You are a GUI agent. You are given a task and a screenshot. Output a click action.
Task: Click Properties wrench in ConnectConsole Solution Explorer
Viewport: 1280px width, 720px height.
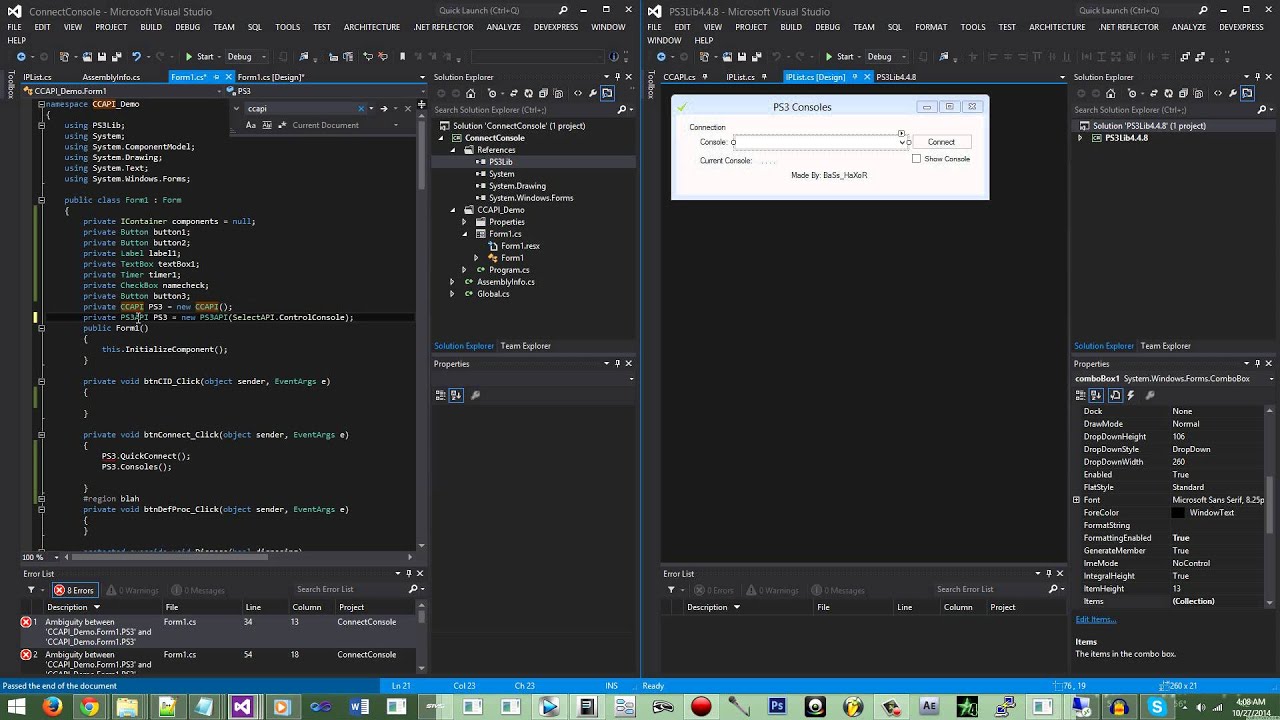point(593,94)
